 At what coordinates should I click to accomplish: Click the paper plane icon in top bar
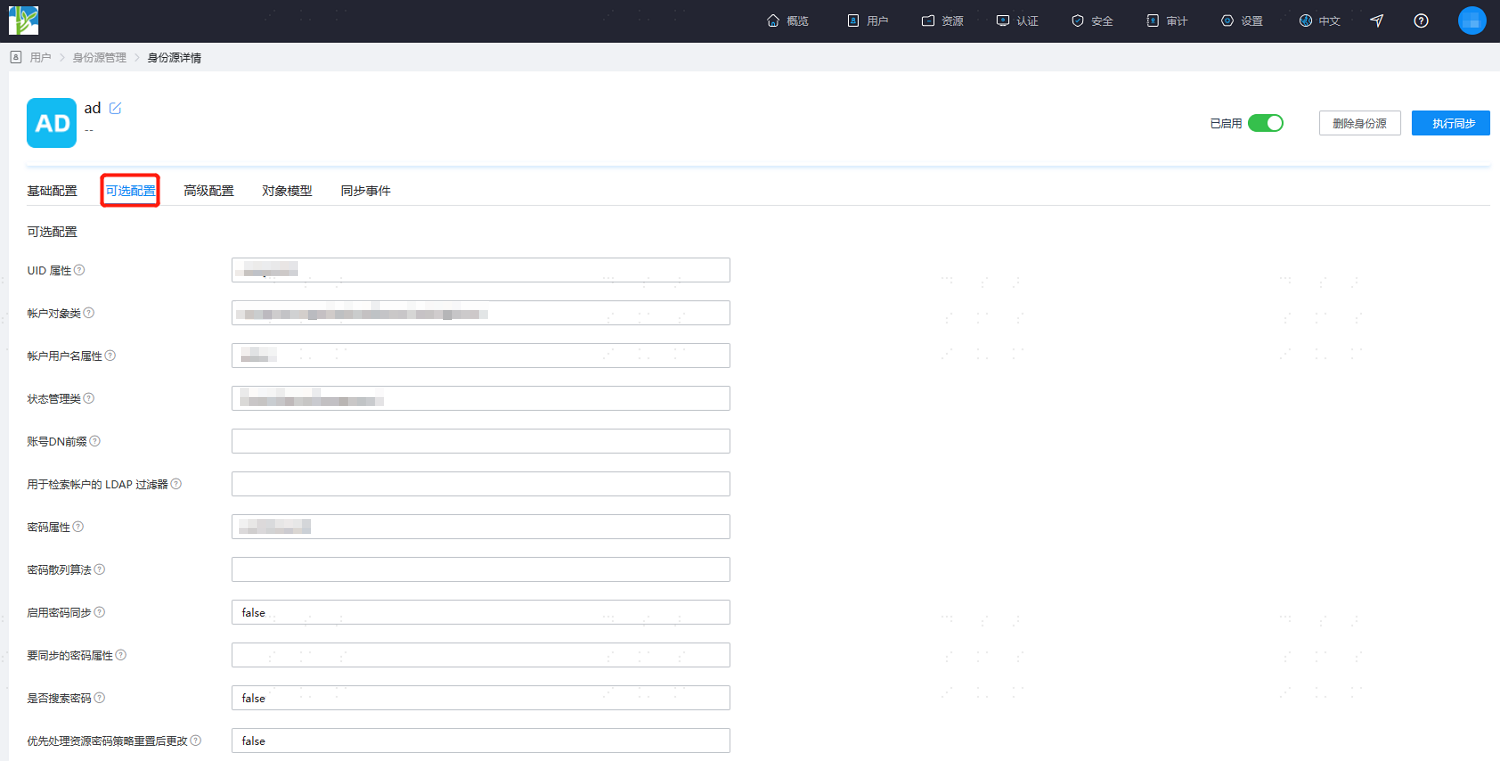coord(1377,21)
